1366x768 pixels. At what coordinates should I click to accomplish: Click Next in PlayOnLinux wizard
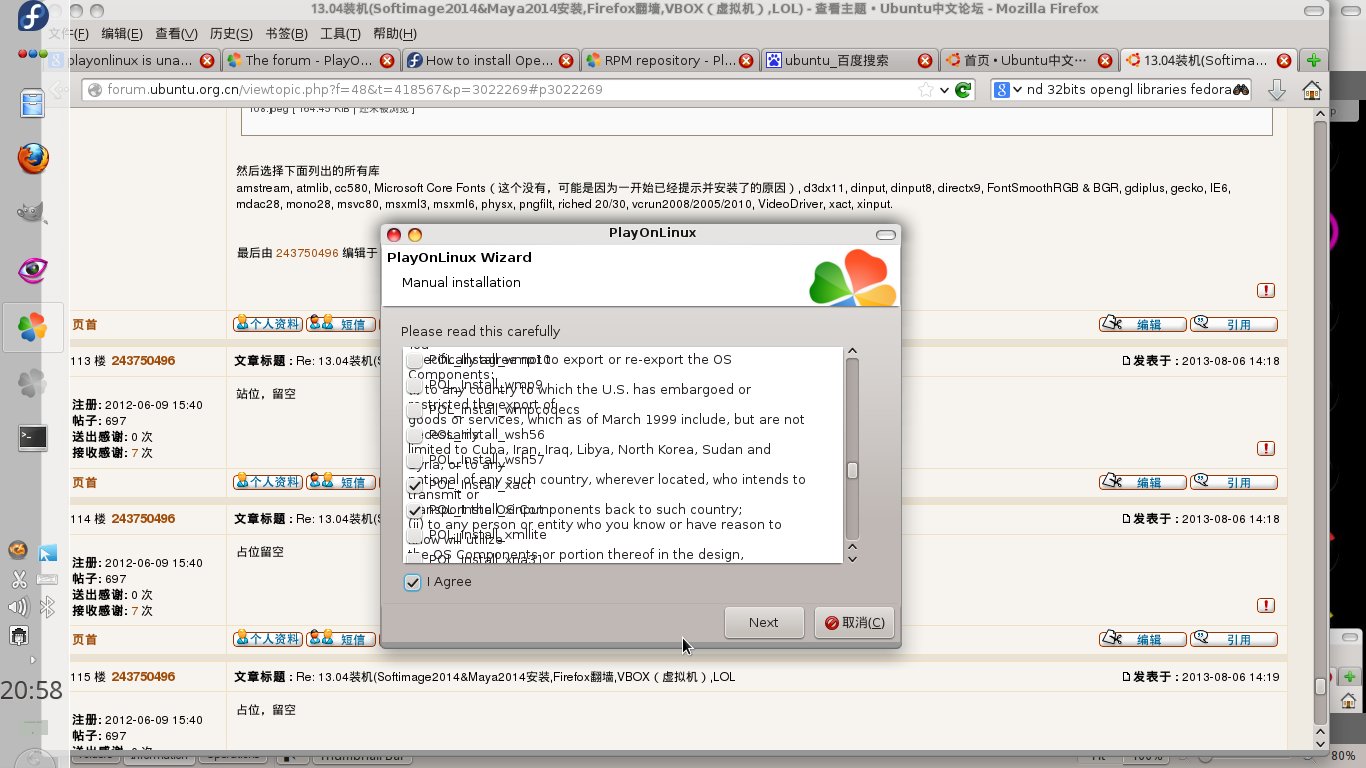[x=764, y=622]
